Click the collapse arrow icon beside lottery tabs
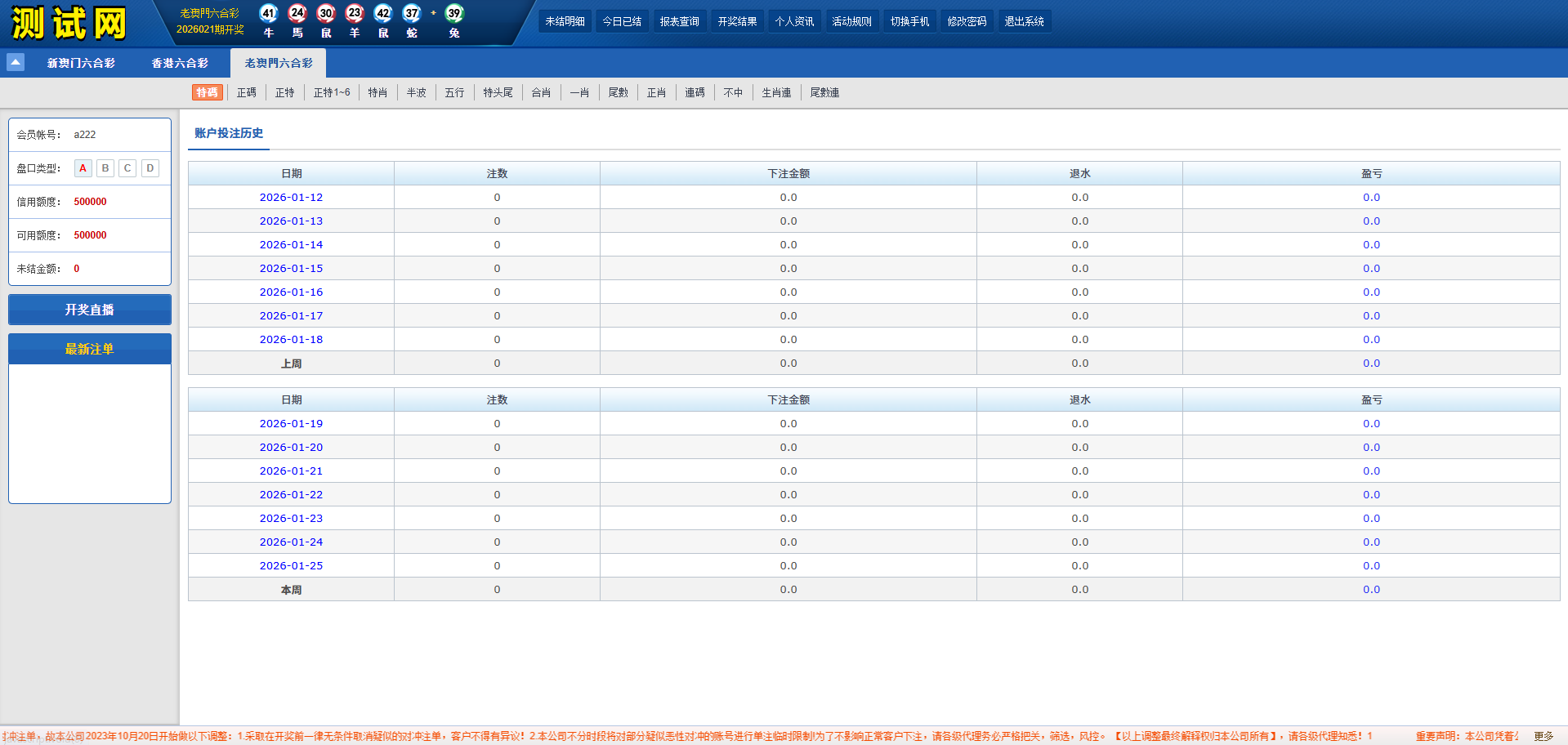 pyautogui.click(x=16, y=62)
